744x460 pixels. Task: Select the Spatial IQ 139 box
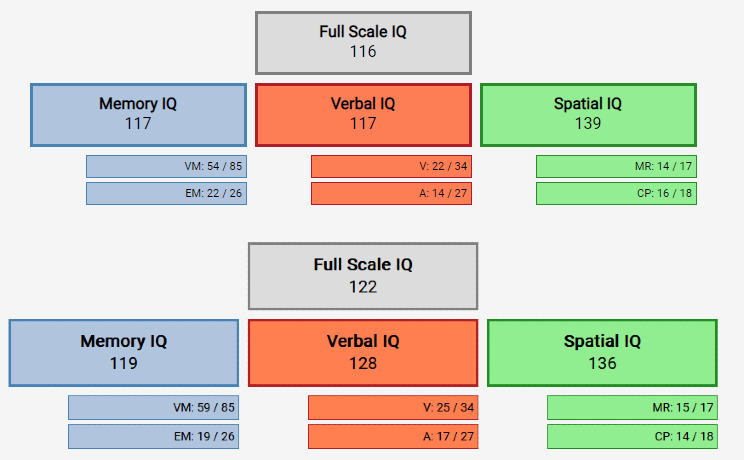[588, 115]
